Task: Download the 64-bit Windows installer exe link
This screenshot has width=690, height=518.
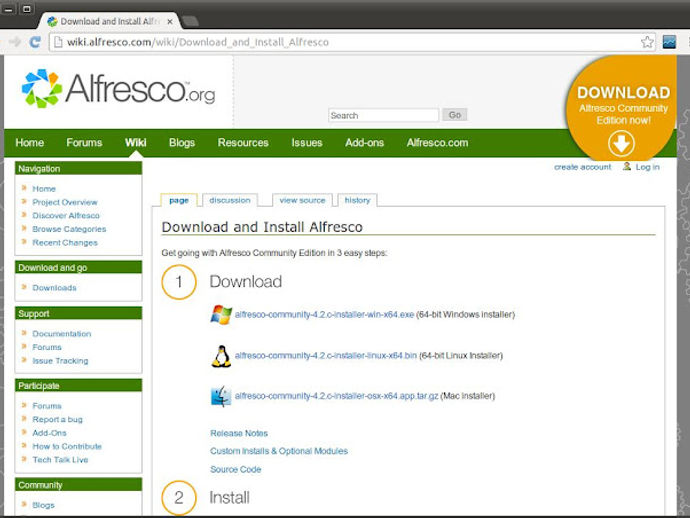Action: [324, 315]
